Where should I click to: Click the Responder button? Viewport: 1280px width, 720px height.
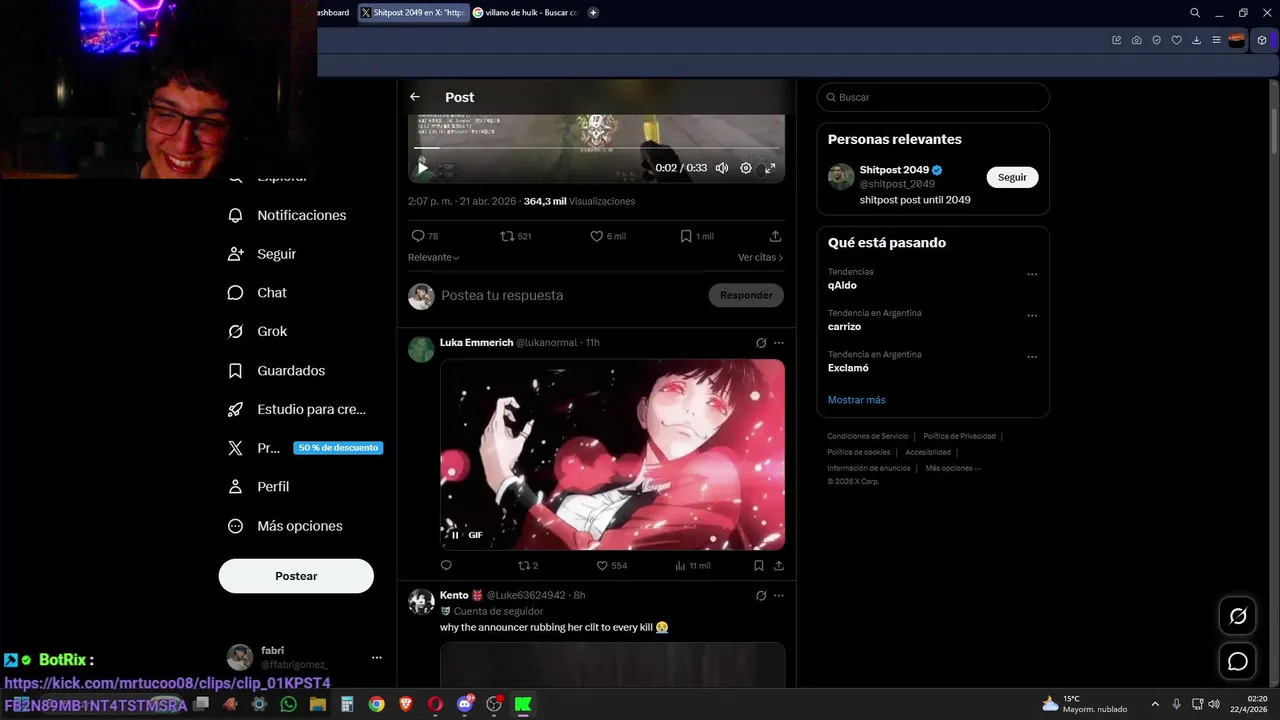point(746,295)
